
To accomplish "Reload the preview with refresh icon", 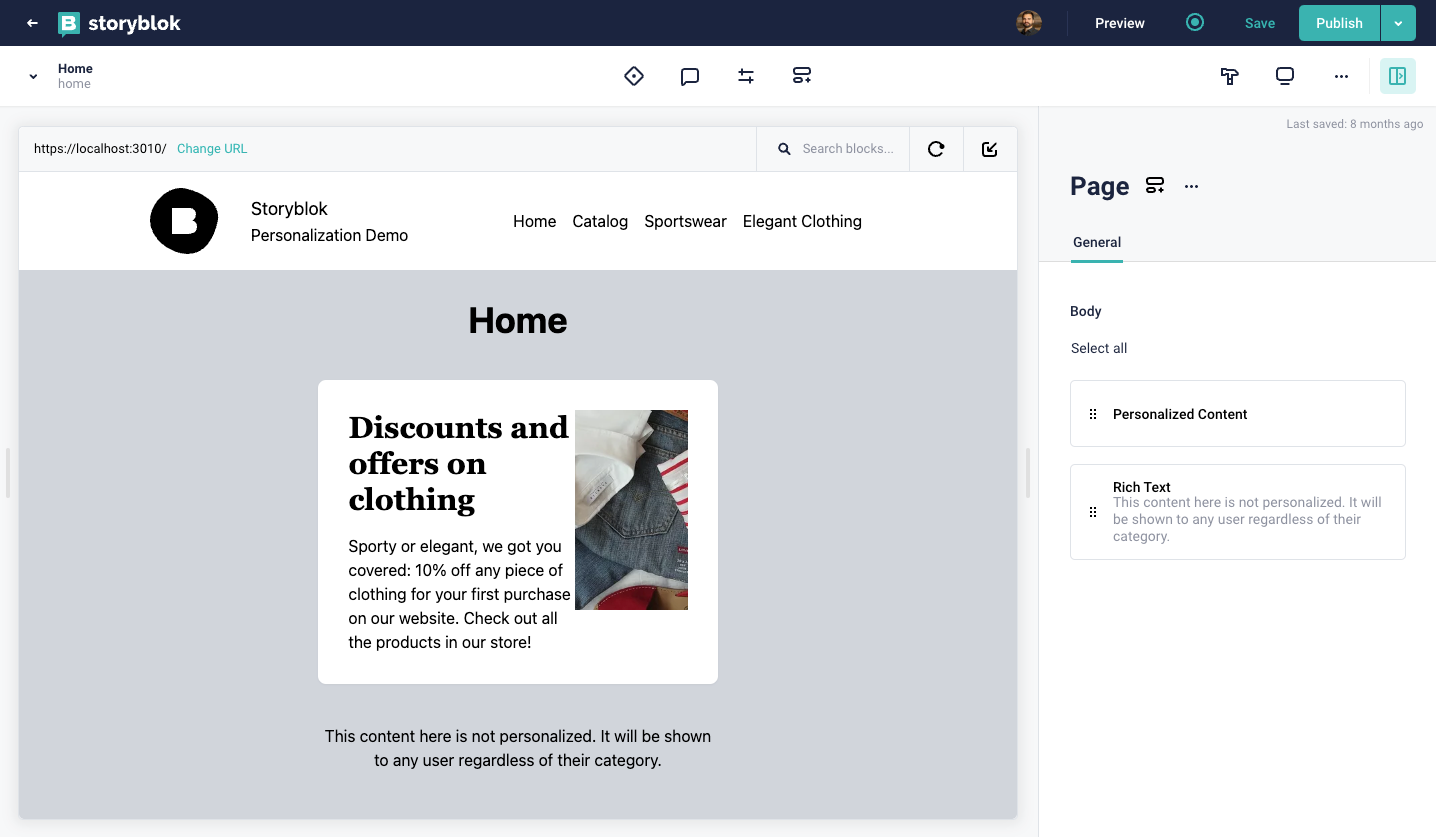I will [936, 149].
